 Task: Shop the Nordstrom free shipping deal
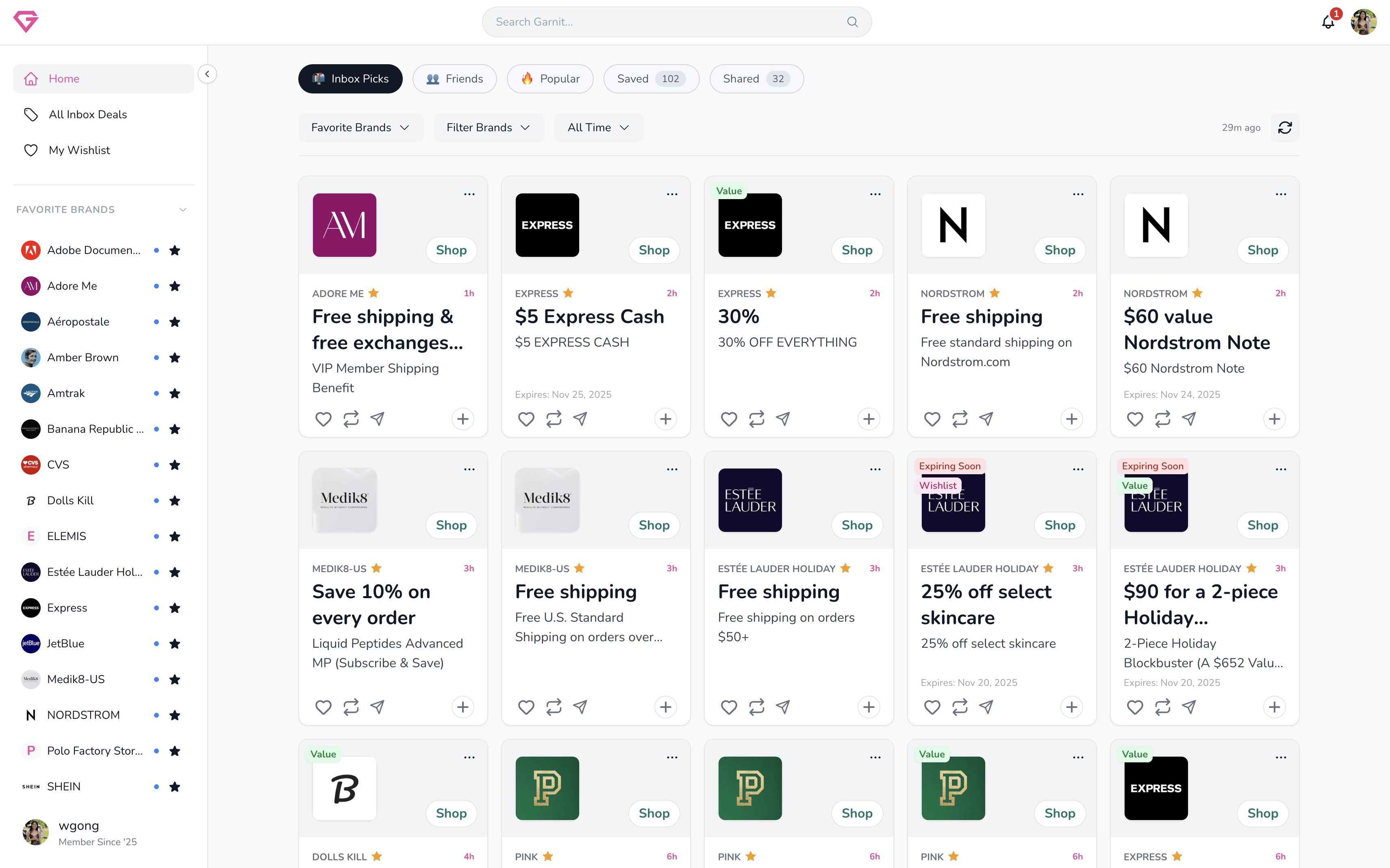(1059, 250)
